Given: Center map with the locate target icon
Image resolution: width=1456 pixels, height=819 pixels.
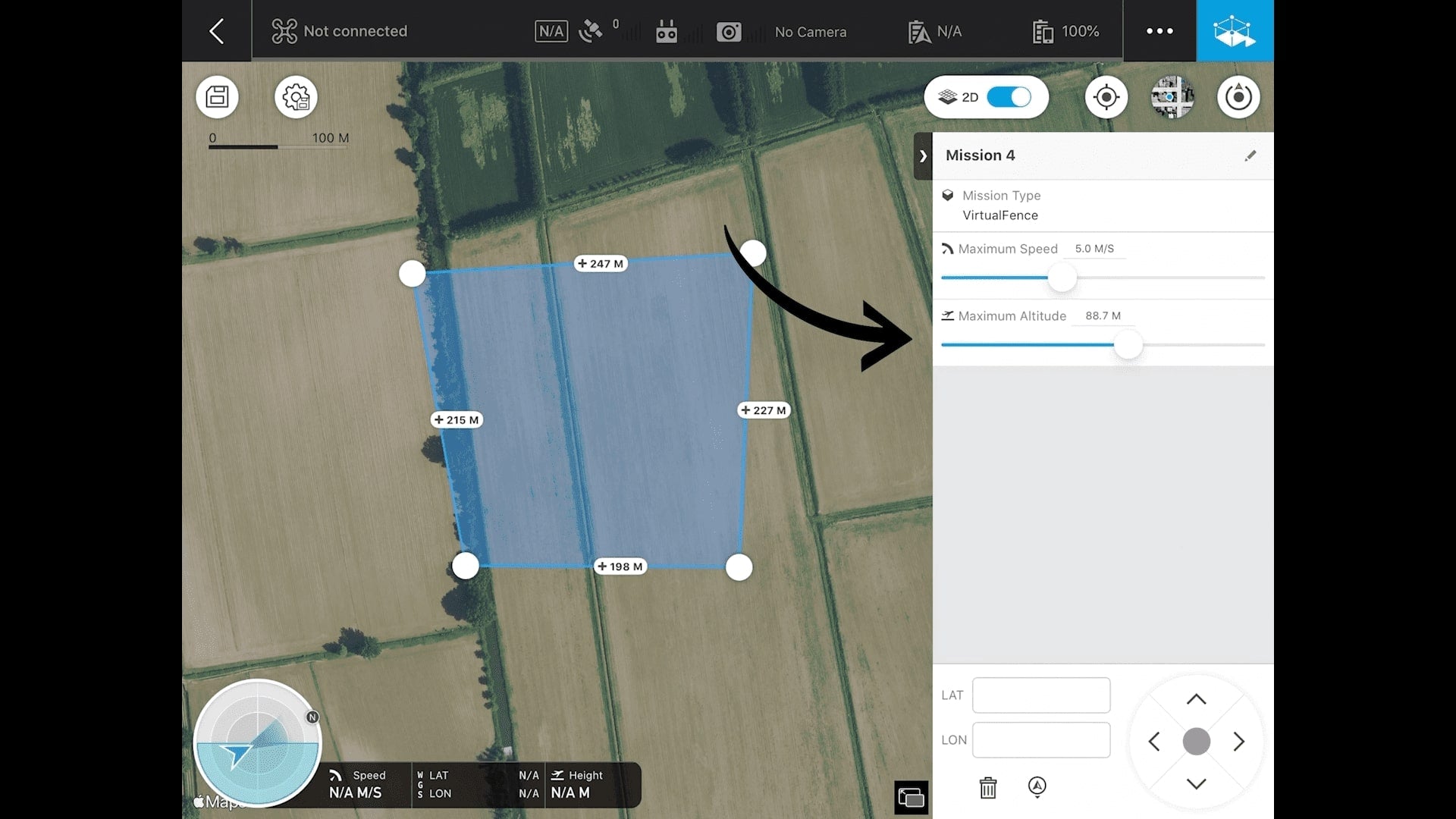Looking at the screenshot, I should [x=1106, y=97].
